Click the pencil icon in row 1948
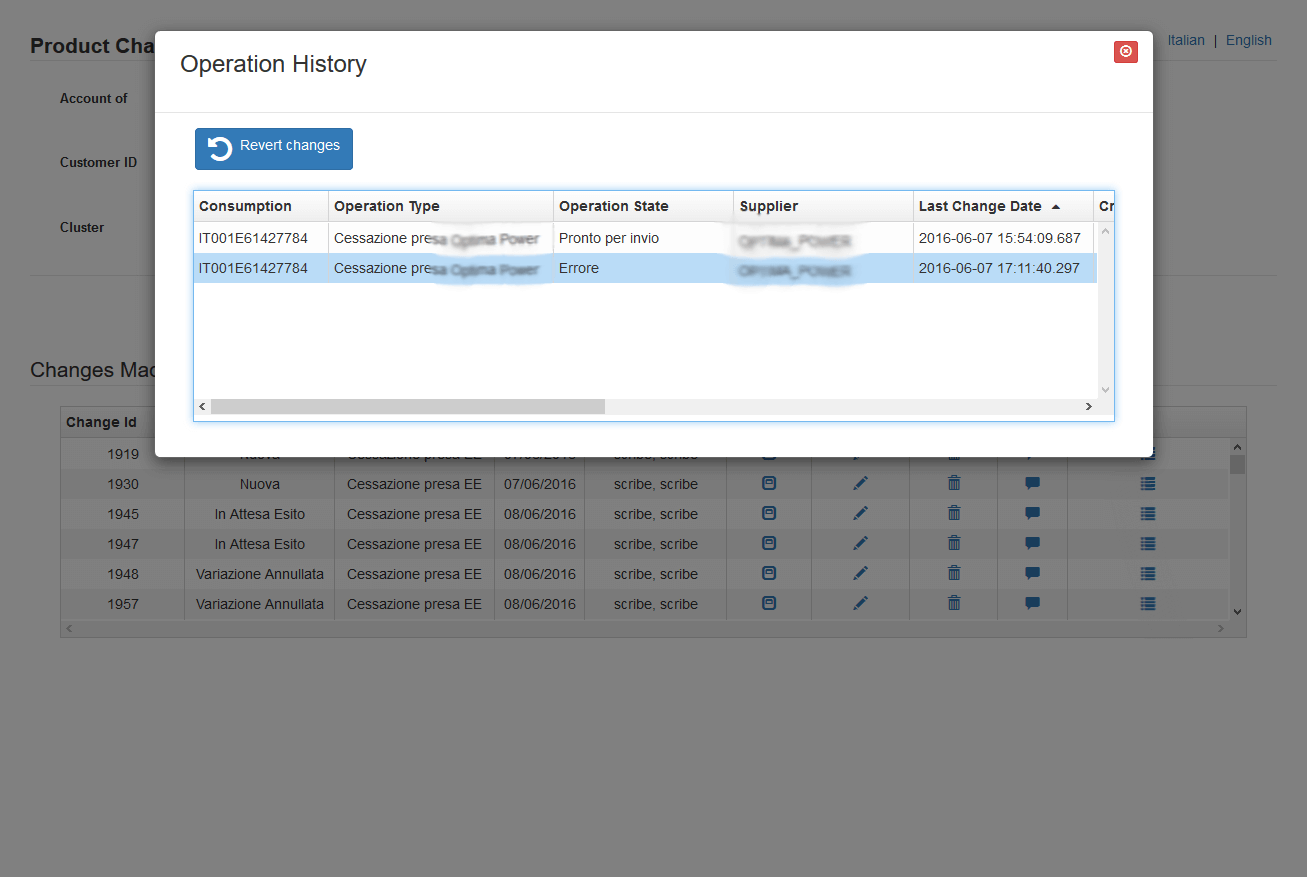The image size is (1307, 877). (x=860, y=574)
